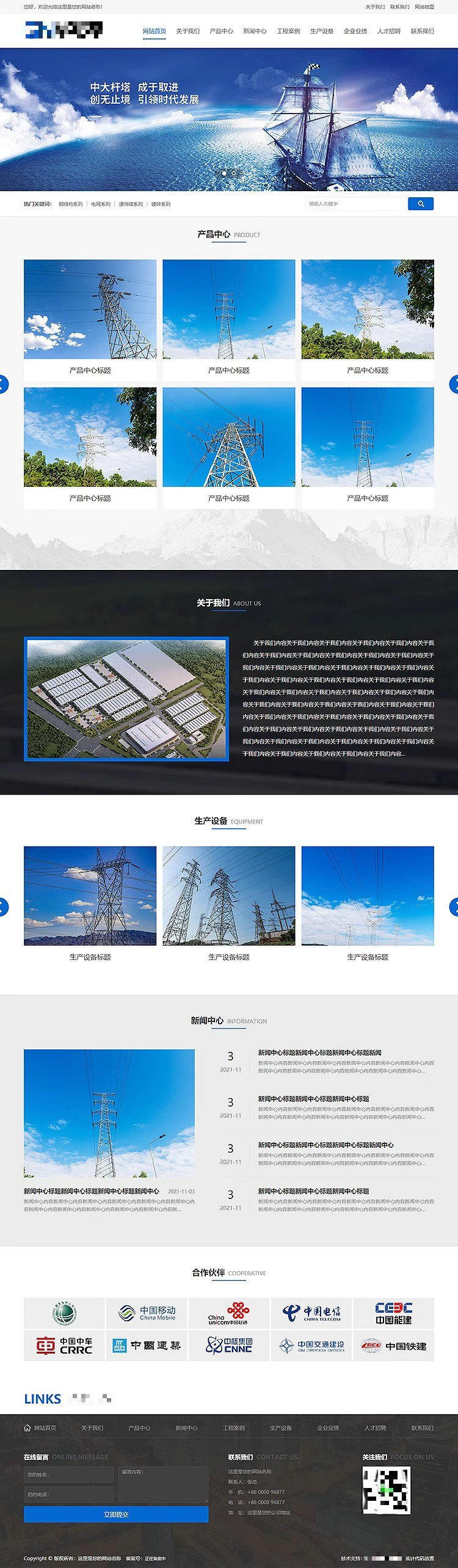
Task: Open 产品中心 in the top navigation
Action: coord(221,31)
